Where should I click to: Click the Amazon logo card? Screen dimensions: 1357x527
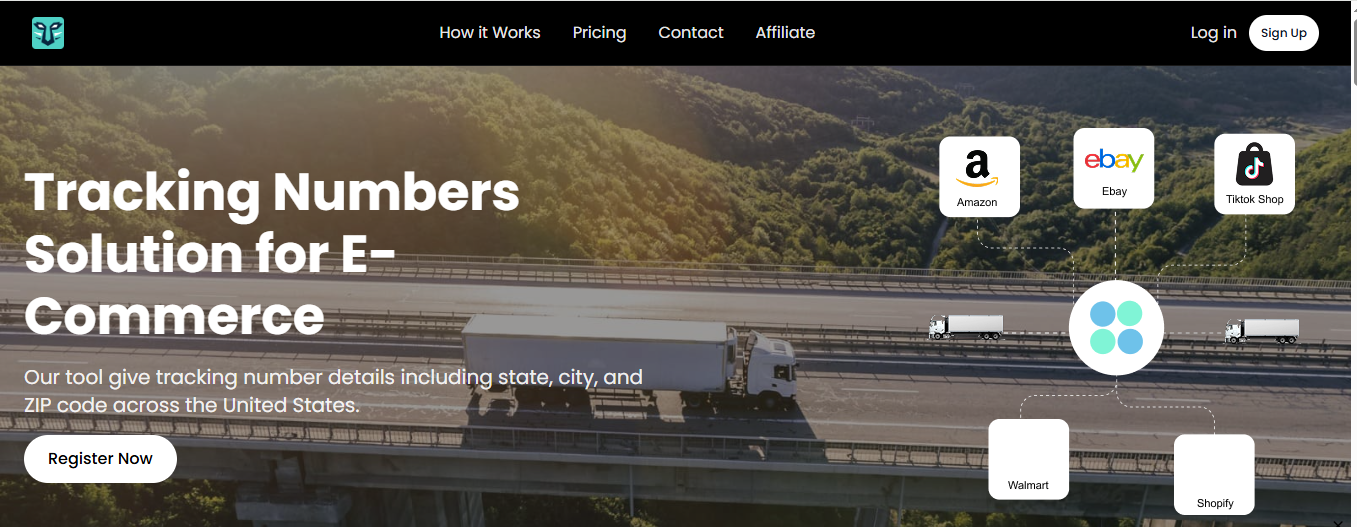(979, 177)
